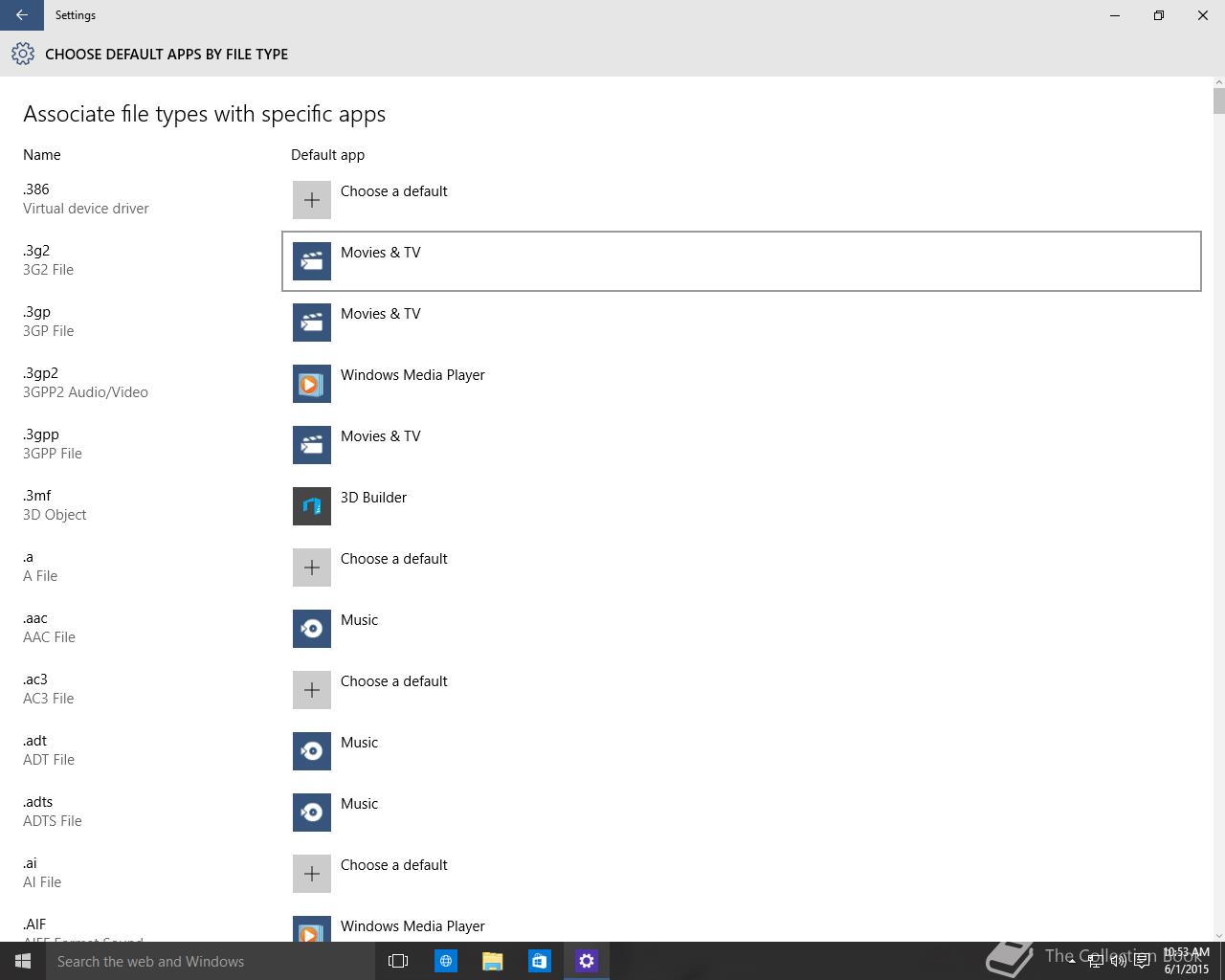Click the Music icon for .aac
1225x980 pixels.
tap(312, 629)
